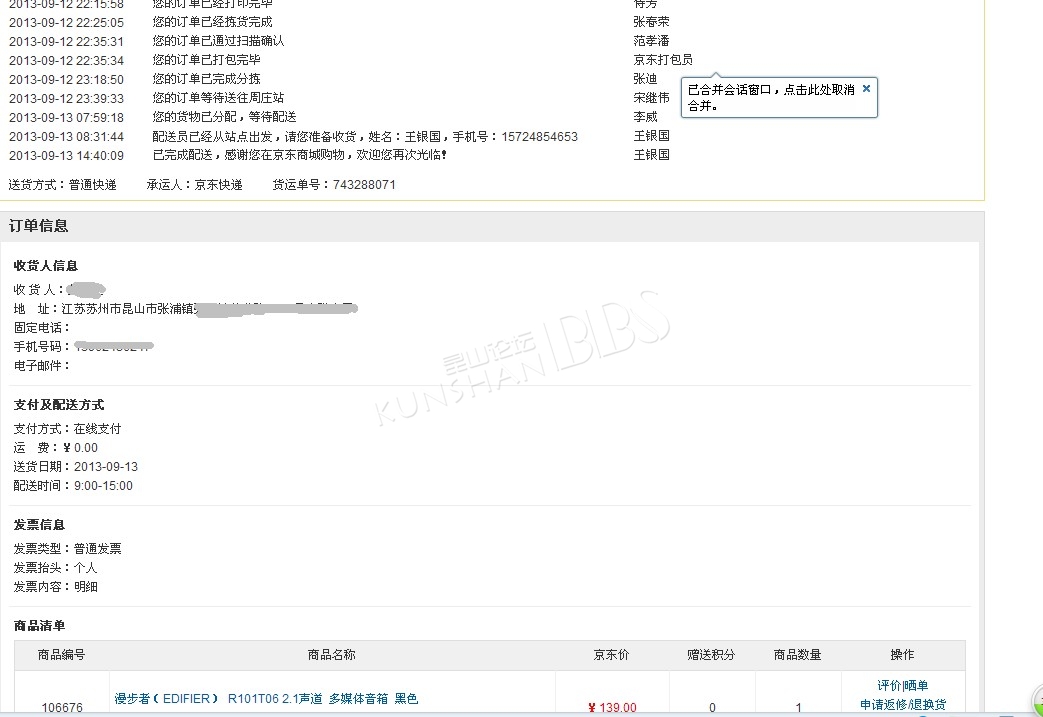Select timestamp 2013-09-12 22:35:31
The width and height of the screenshot is (1043, 717).
click(x=67, y=41)
